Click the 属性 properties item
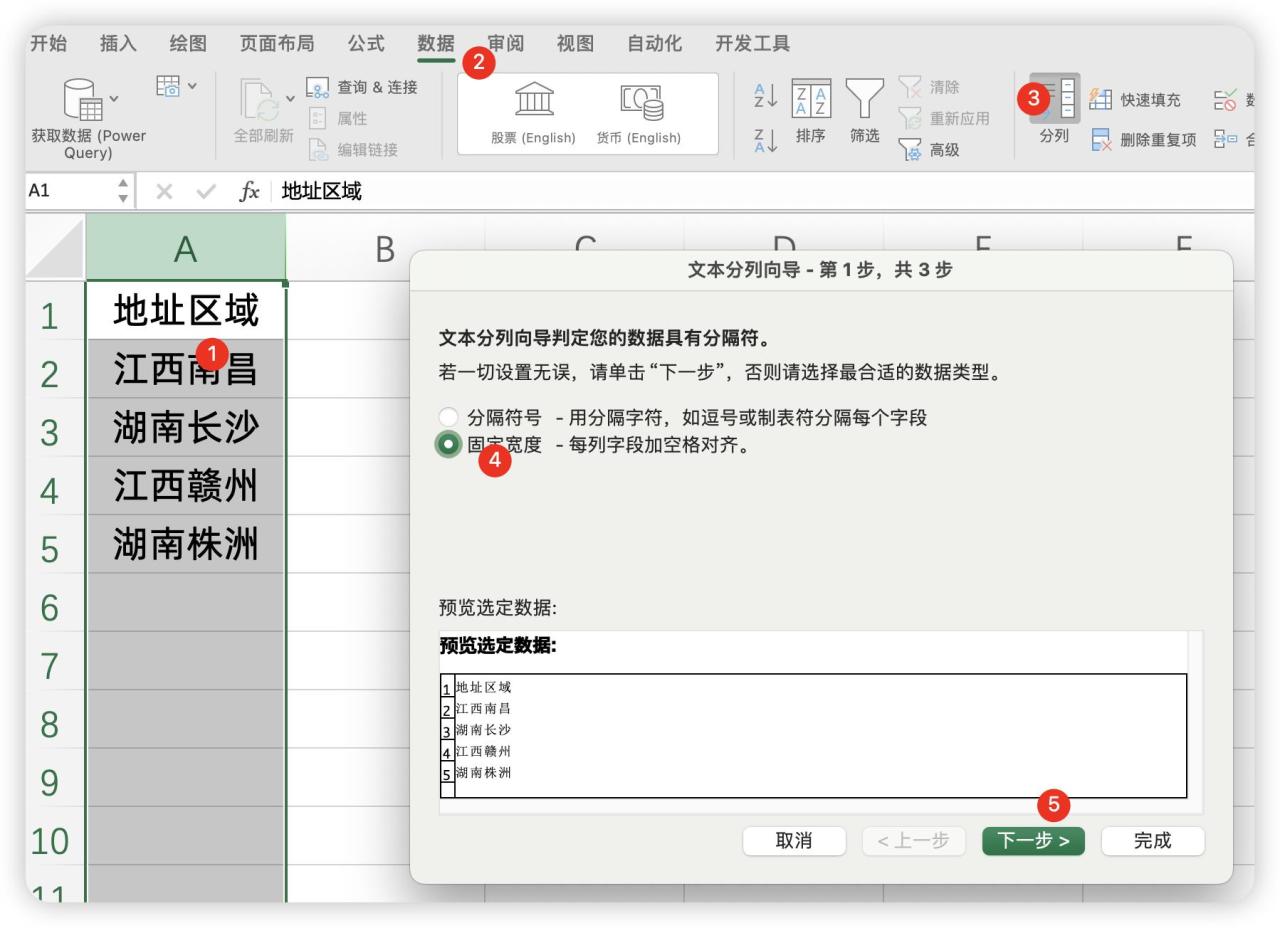Screen dimensions: 1280x928 pos(337,119)
